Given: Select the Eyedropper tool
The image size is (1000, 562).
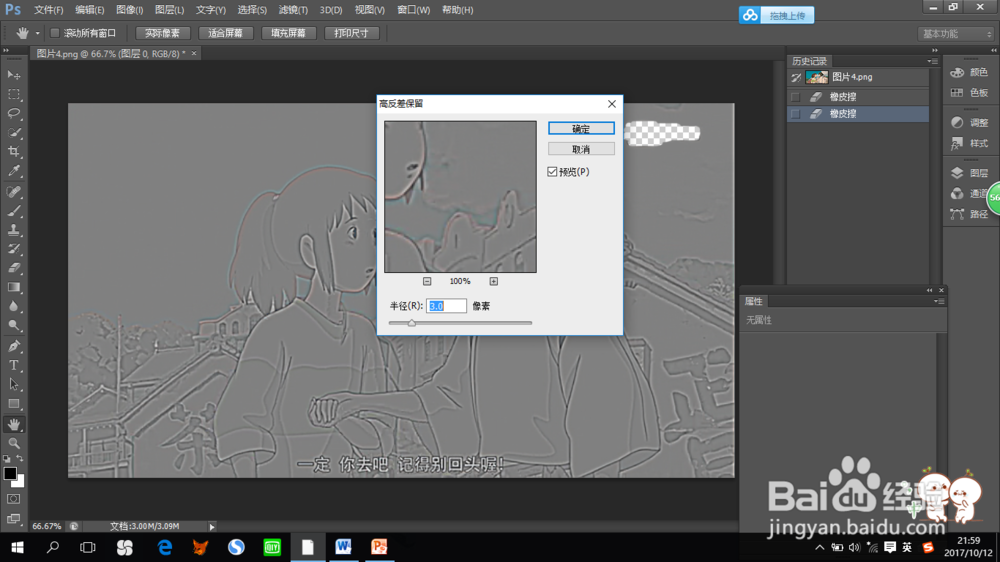Looking at the screenshot, I should 14,171.
